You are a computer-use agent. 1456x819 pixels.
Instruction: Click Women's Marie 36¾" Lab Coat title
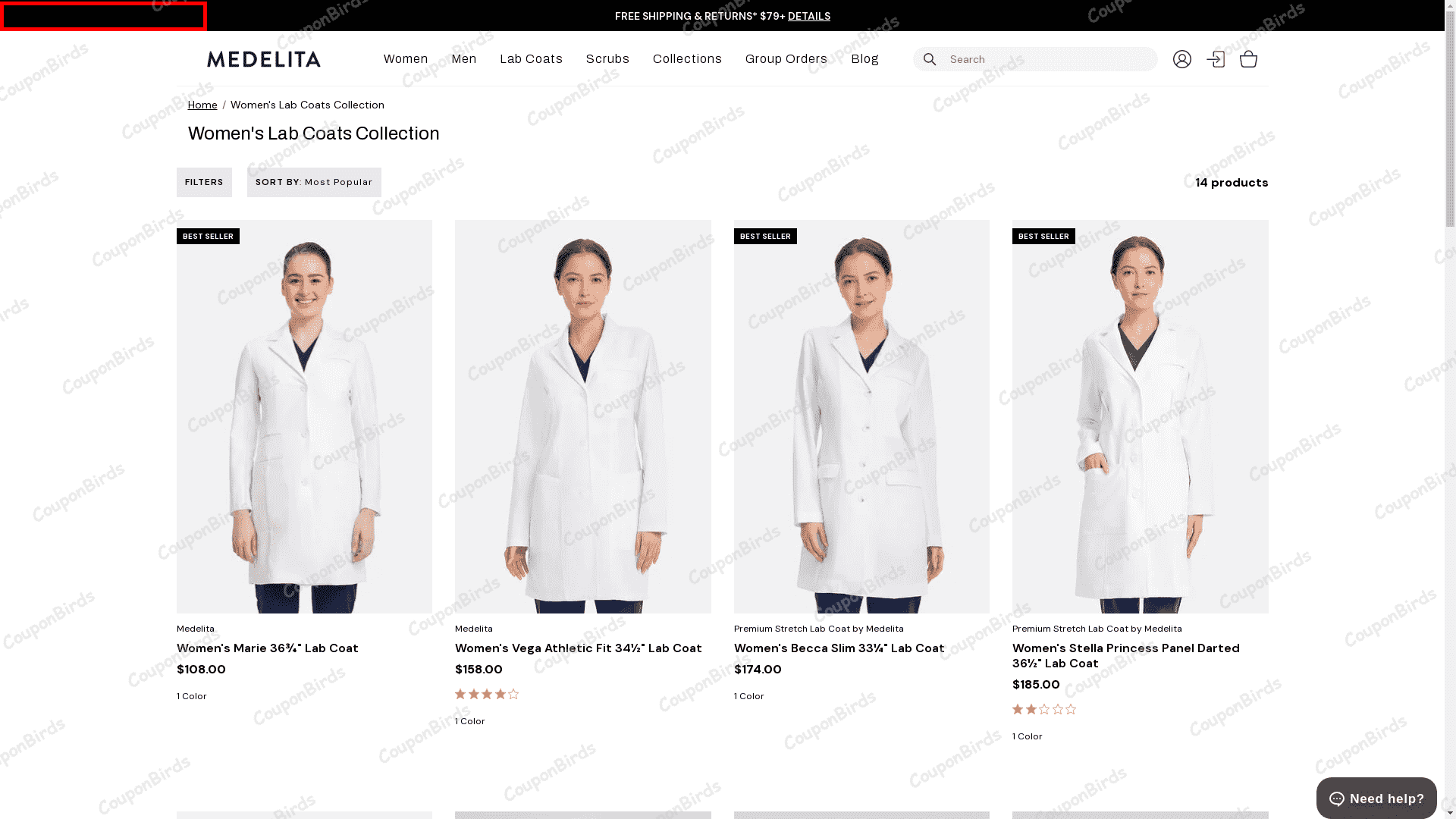tap(267, 648)
